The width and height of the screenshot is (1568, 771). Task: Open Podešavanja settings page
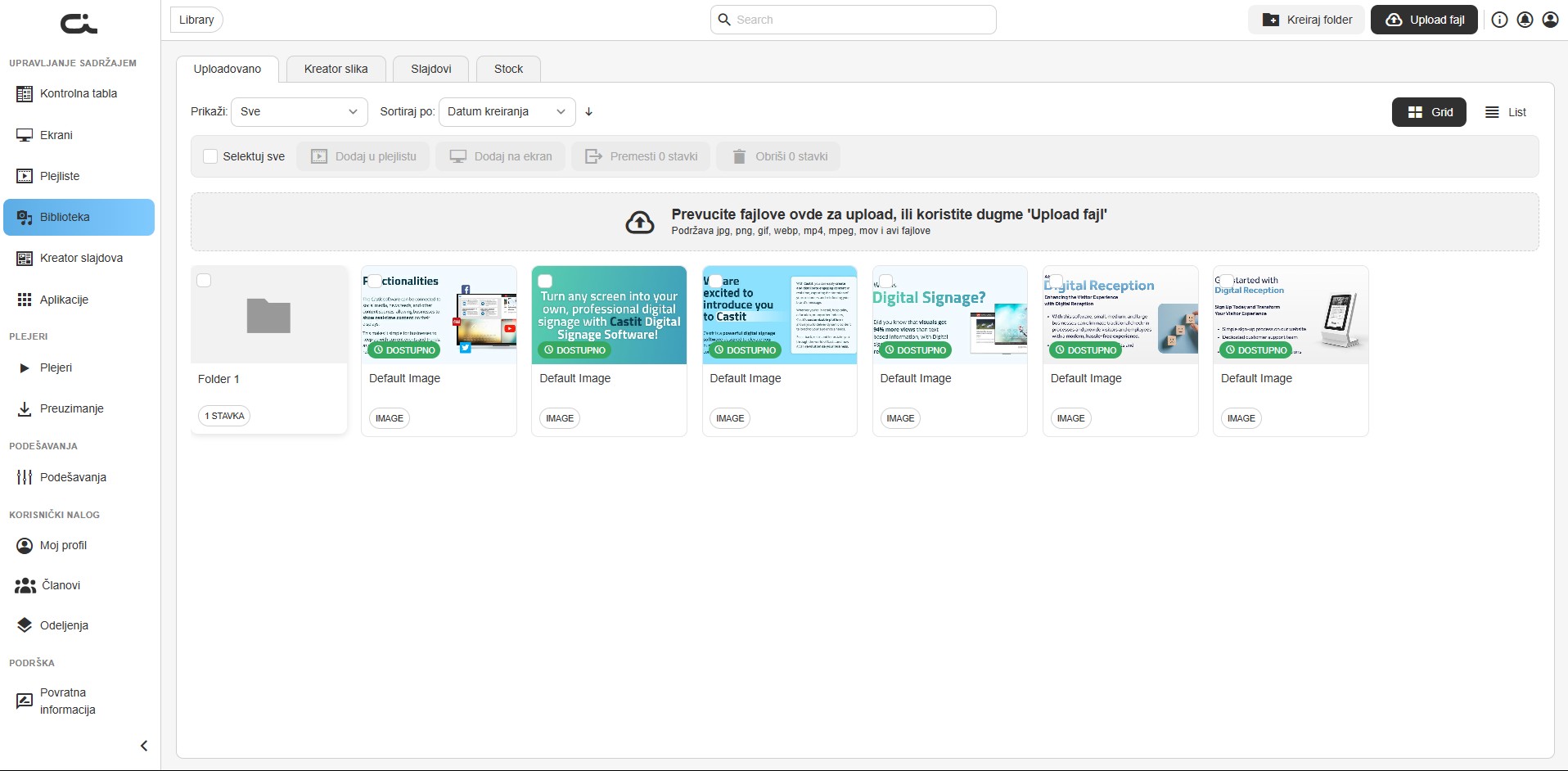tap(79, 477)
